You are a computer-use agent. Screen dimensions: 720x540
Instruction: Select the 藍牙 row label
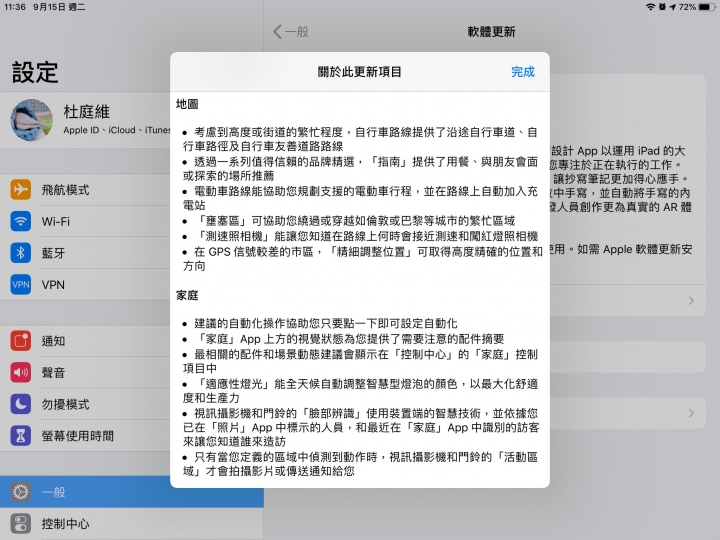pyautogui.click(x=53, y=253)
